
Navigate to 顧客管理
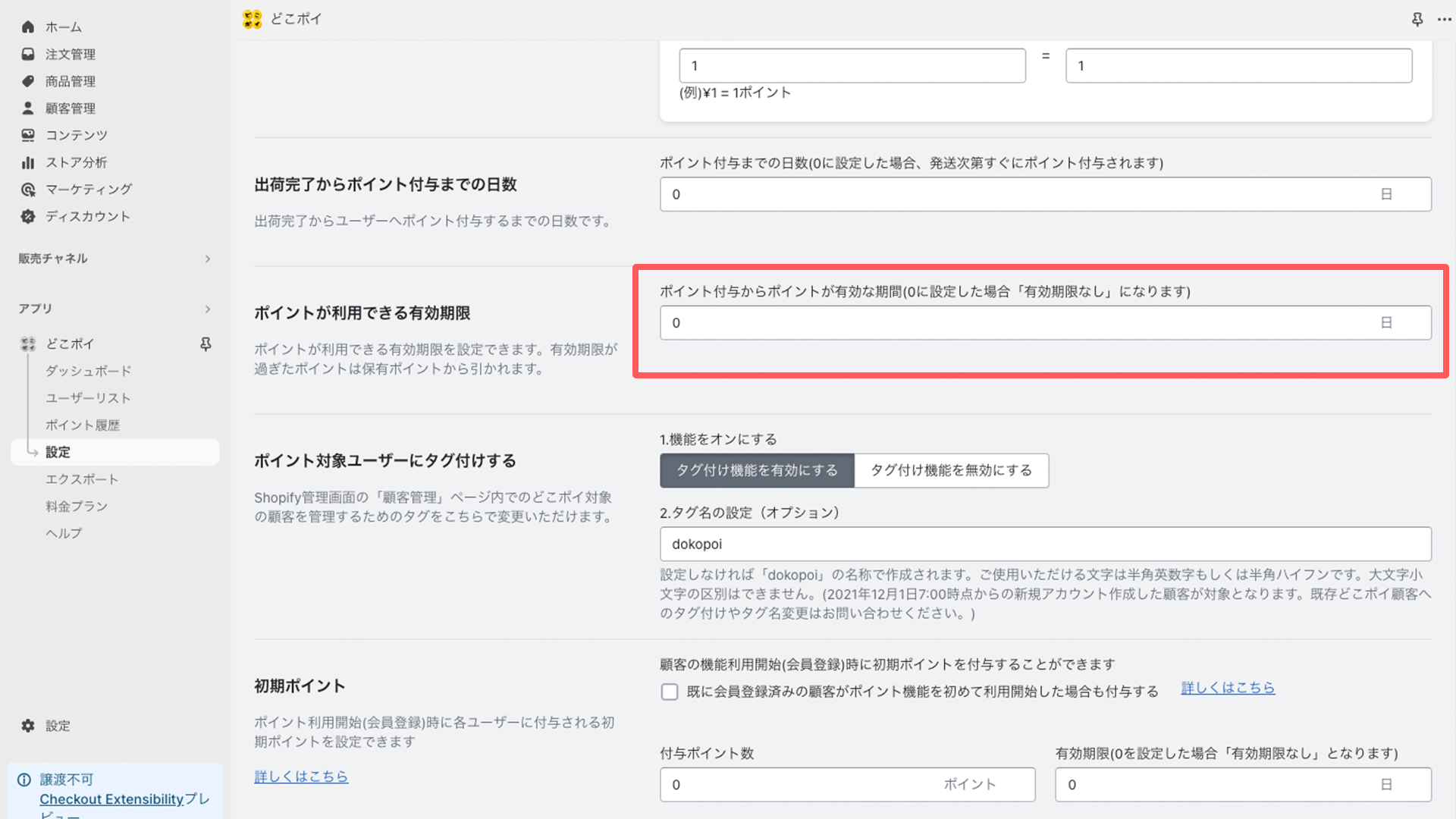click(x=71, y=108)
